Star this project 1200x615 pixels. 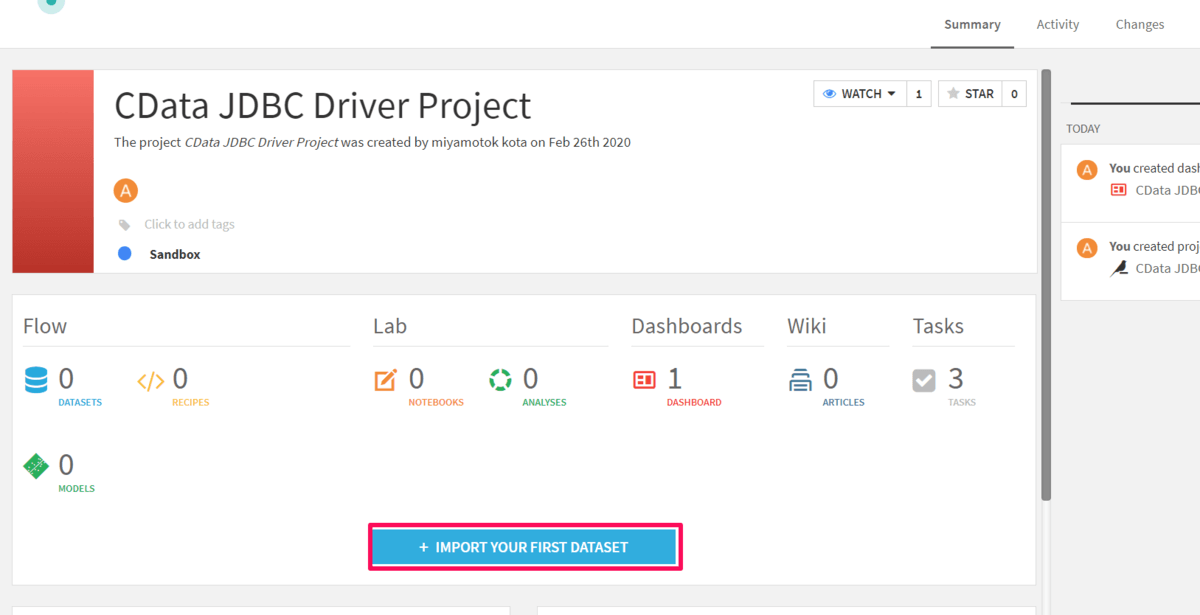point(970,94)
